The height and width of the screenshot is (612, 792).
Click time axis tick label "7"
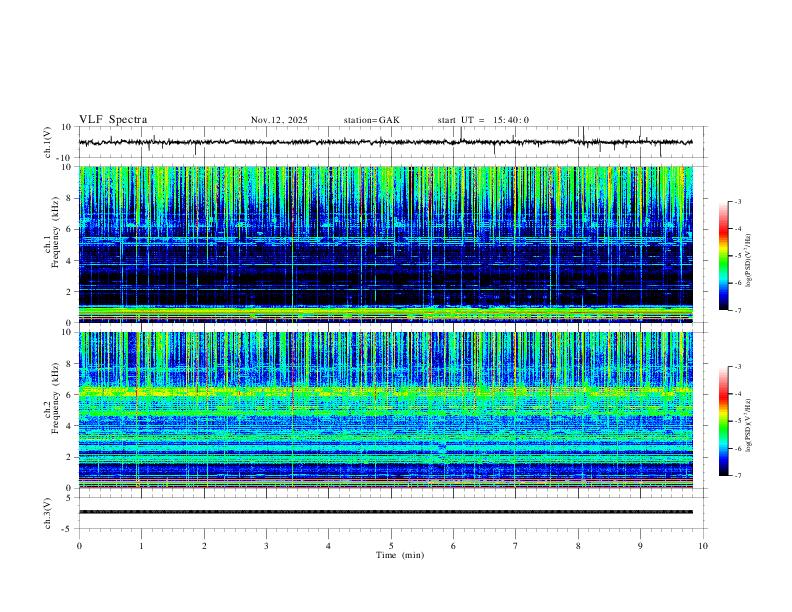pos(516,546)
